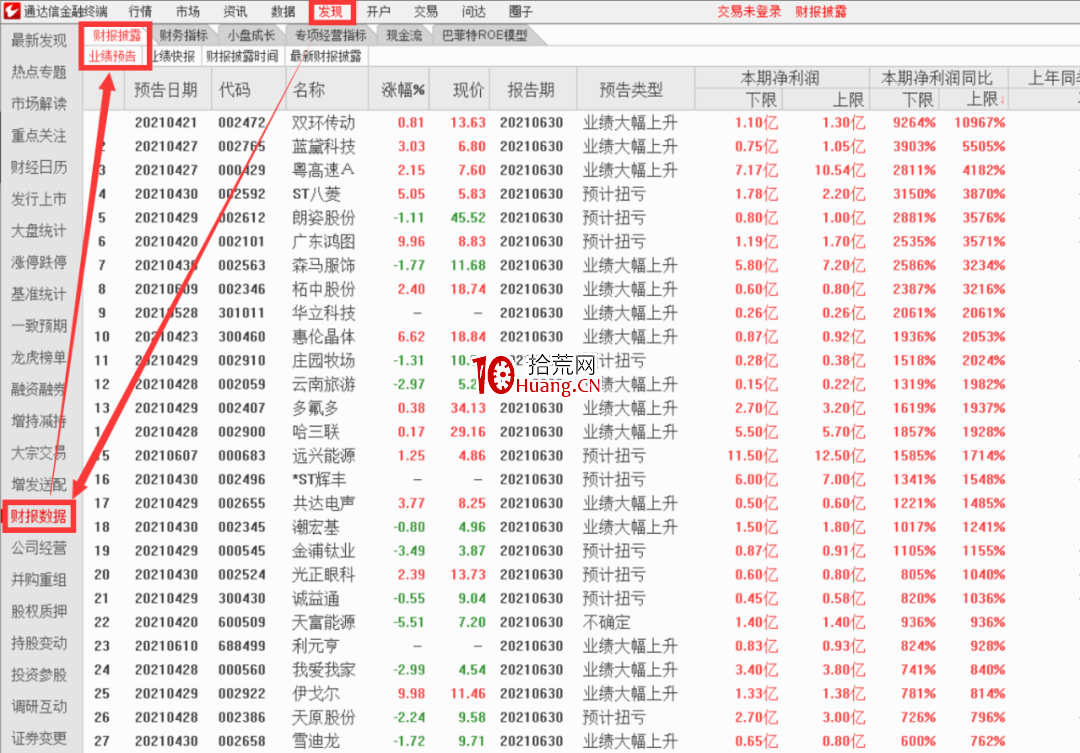
Task: Open the 发现 menu
Action: (331, 11)
